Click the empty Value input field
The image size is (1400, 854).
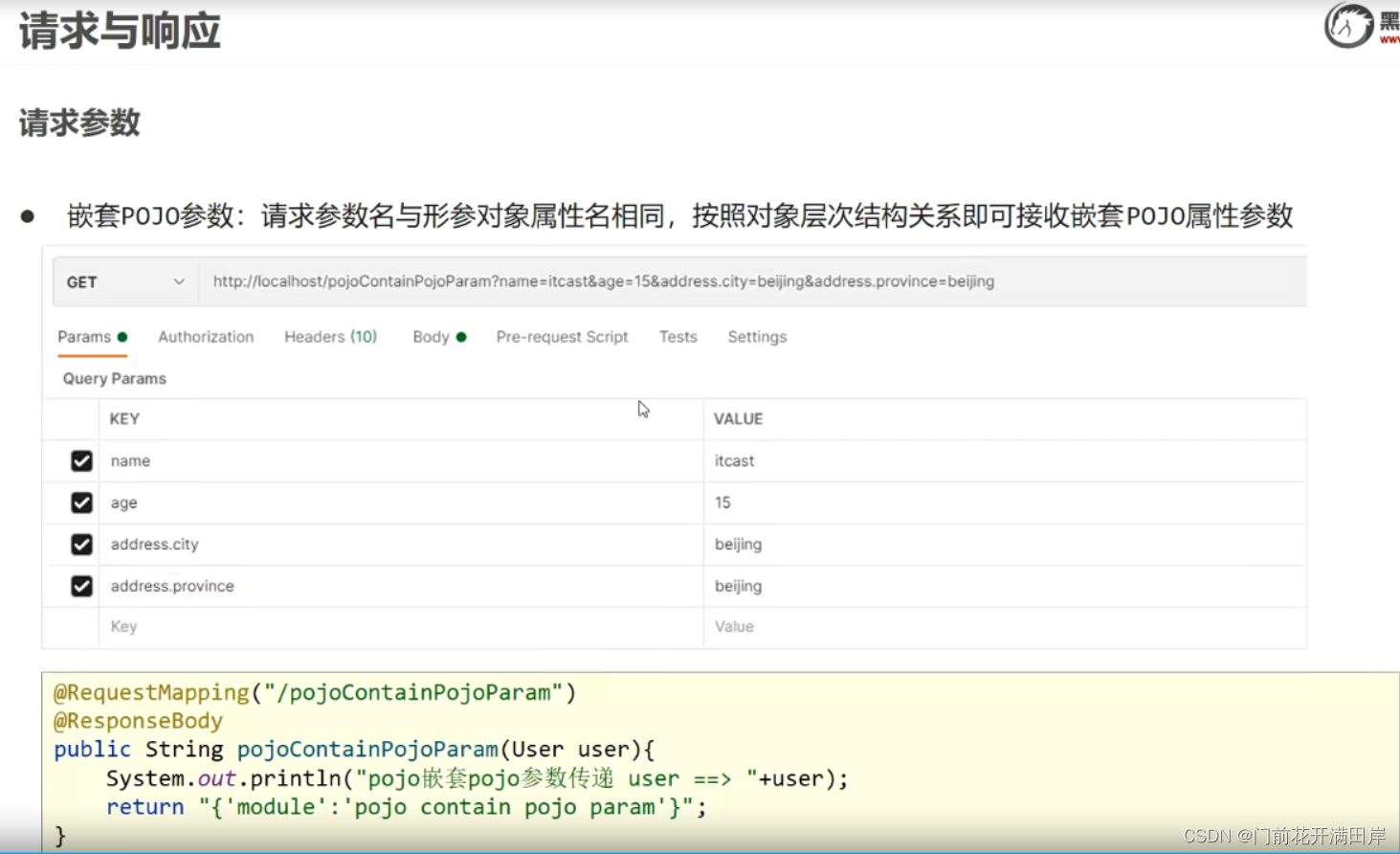point(1005,627)
